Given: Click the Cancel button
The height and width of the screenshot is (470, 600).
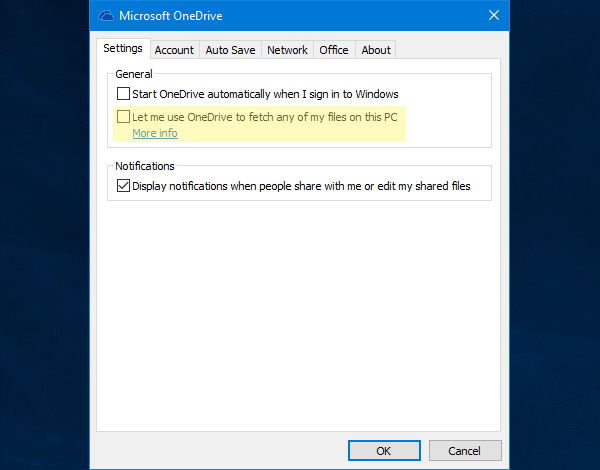Looking at the screenshot, I should tap(465, 450).
